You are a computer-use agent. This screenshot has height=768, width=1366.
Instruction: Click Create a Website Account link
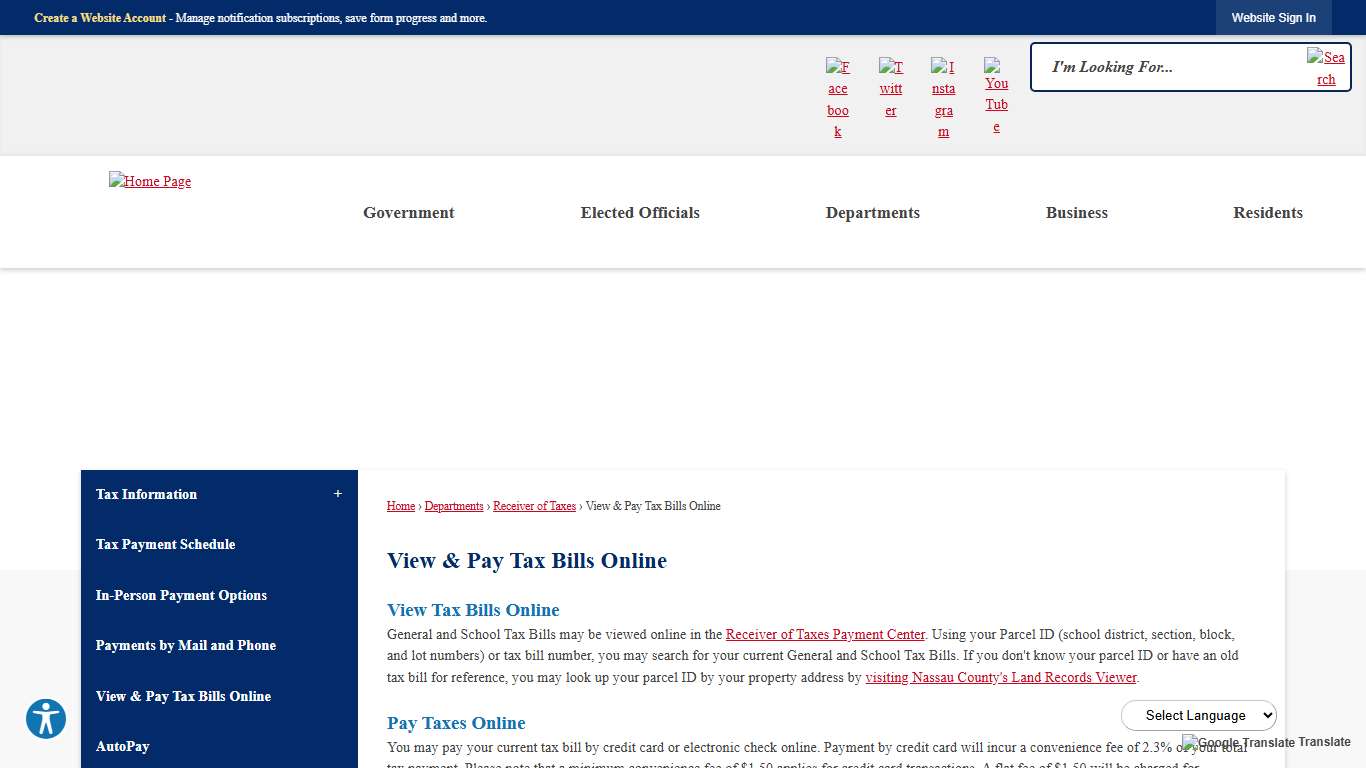coord(100,17)
